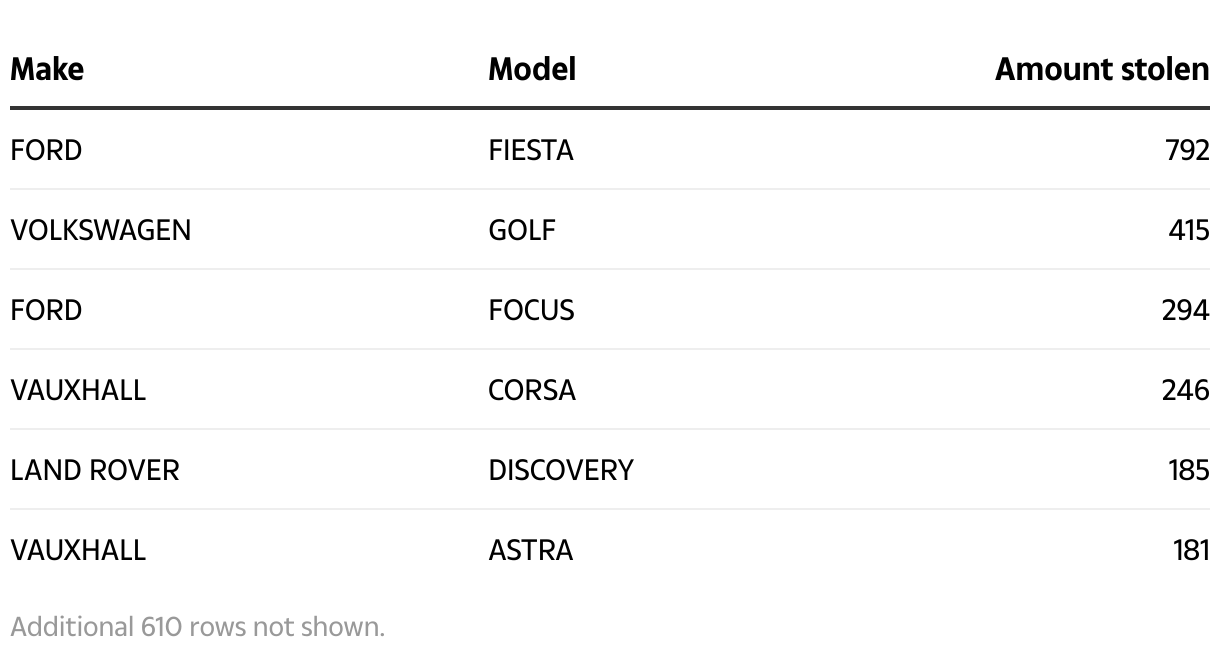
Task: Select the 294 amount value
Action: coord(1185,310)
